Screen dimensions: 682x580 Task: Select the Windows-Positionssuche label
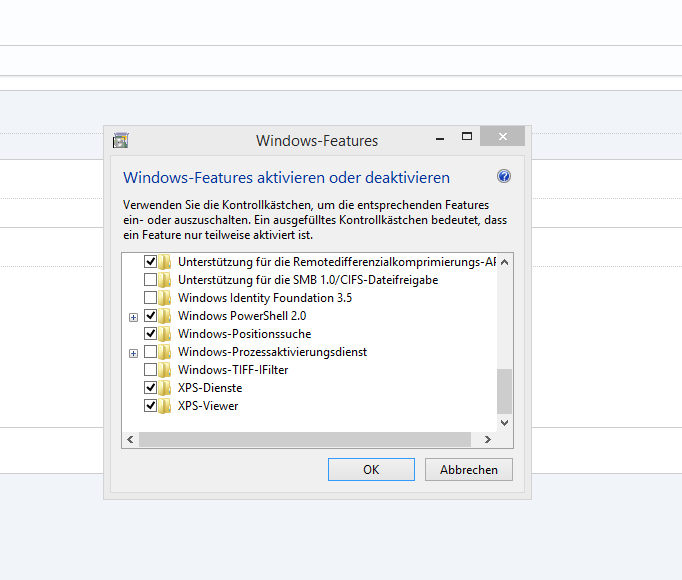(244, 334)
